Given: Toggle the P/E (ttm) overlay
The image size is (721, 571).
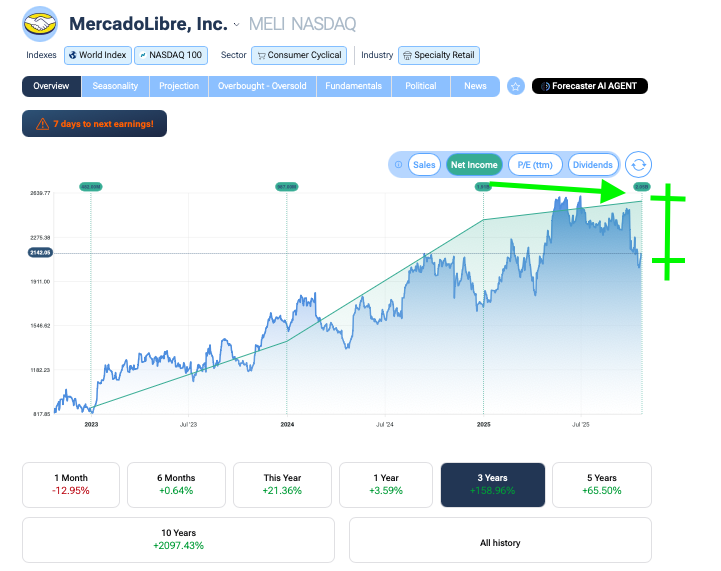Looking at the screenshot, I should pyautogui.click(x=535, y=165).
